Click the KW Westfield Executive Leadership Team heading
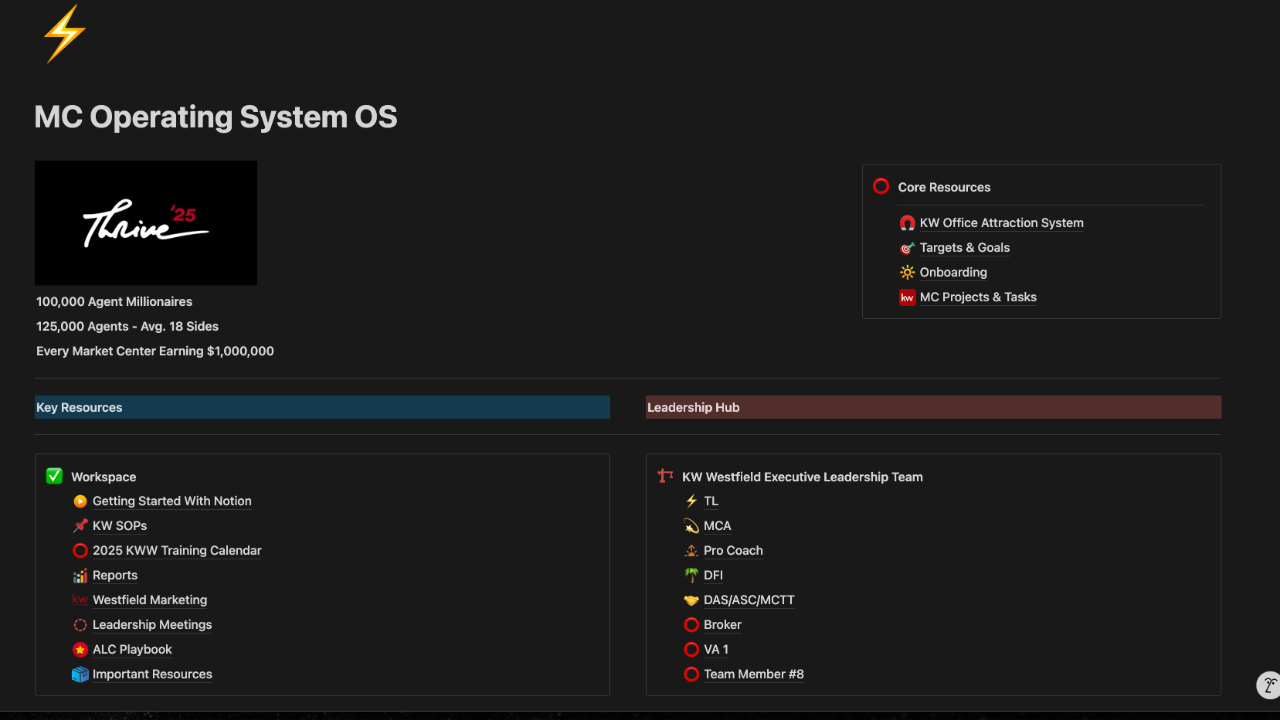Viewport: 1280px width, 720px height. point(802,477)
